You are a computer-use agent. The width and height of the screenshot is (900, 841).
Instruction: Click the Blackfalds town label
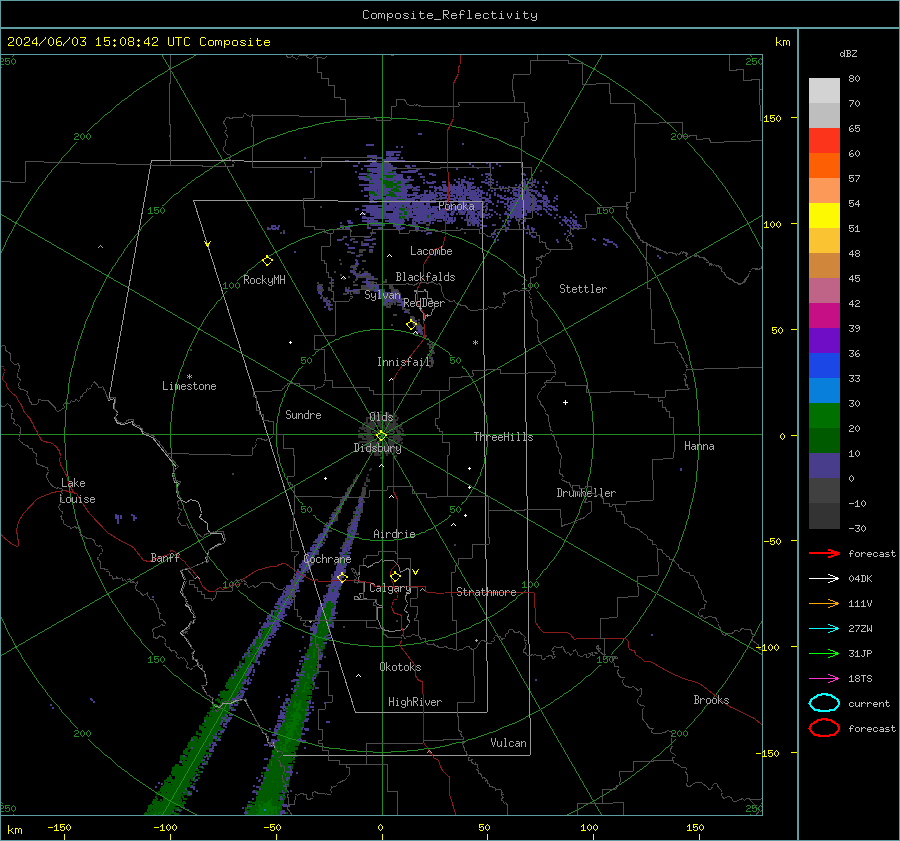(x=425, y=277)
